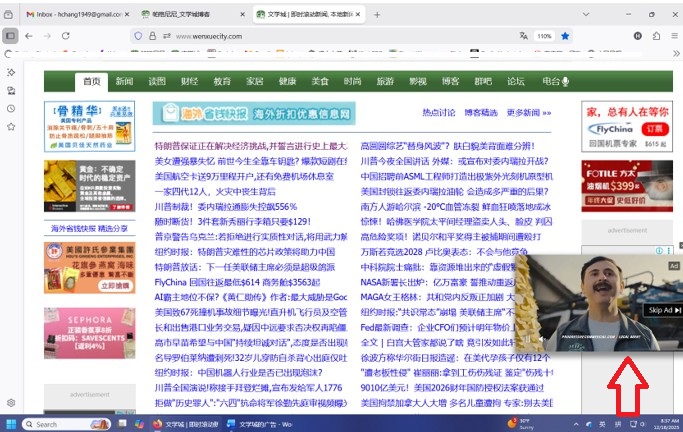This screenshot has width=683, height=432.
Task: Open the 博客 section in the site navigation
Action: 450,81
